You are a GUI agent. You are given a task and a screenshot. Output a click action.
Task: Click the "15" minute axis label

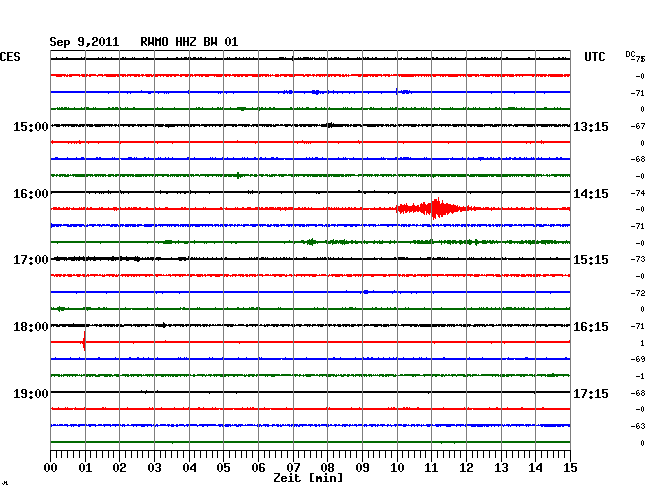coord(570,467)
